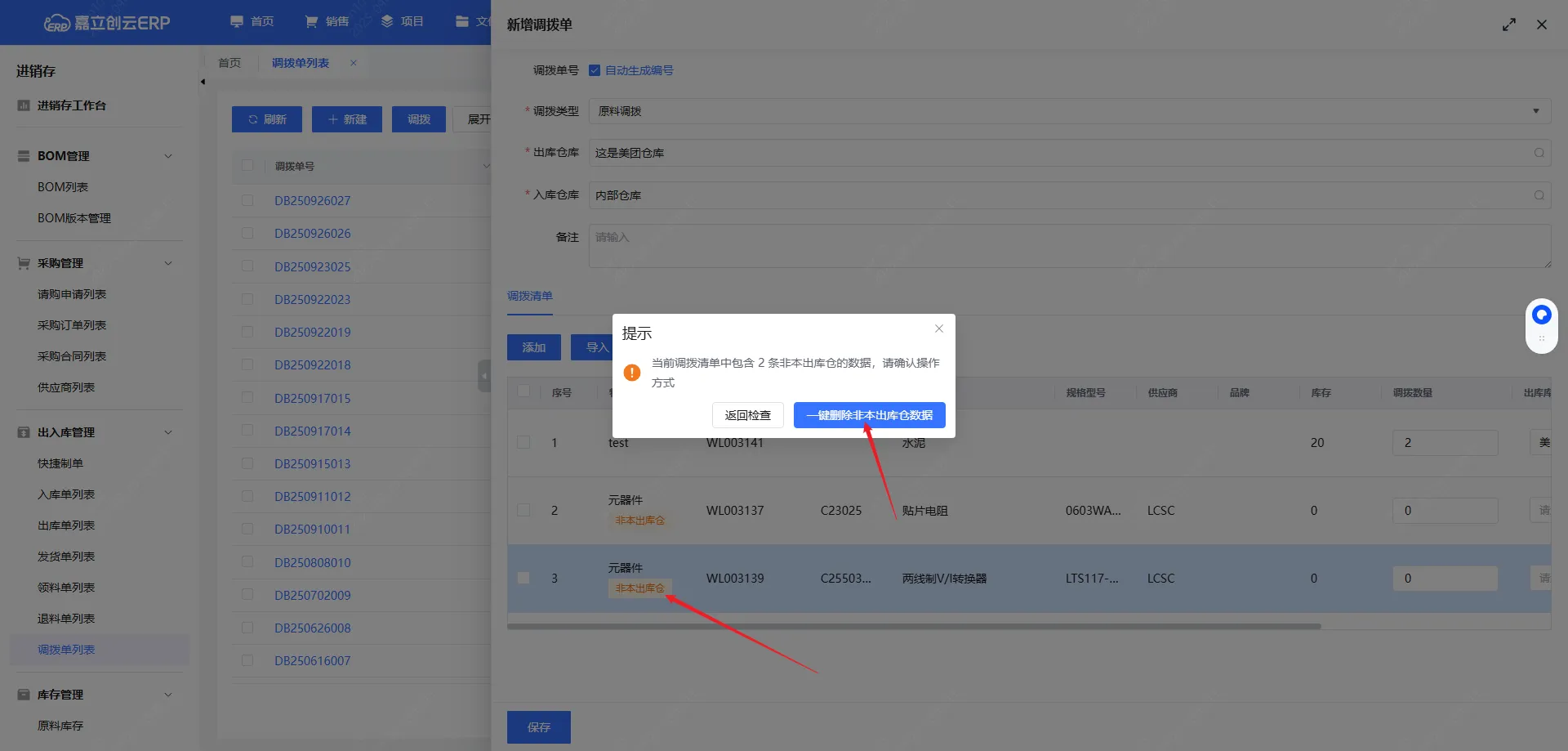Image resolution: width=1568 pixels, height=751 pixels.
Task: Collapse the left sidebar with arrow icon
Action: point(203,82)
